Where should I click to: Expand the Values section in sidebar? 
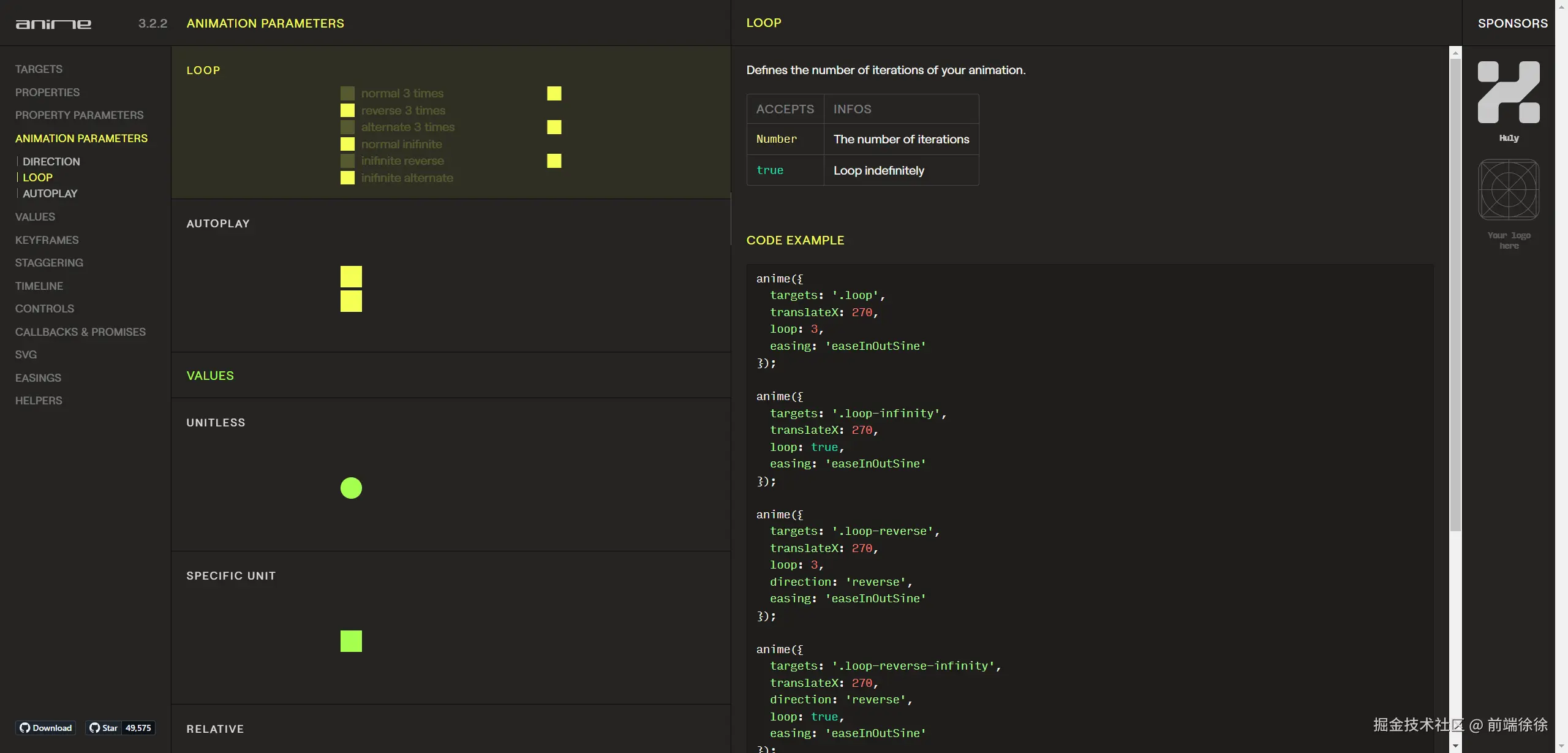tap(35, 217)
